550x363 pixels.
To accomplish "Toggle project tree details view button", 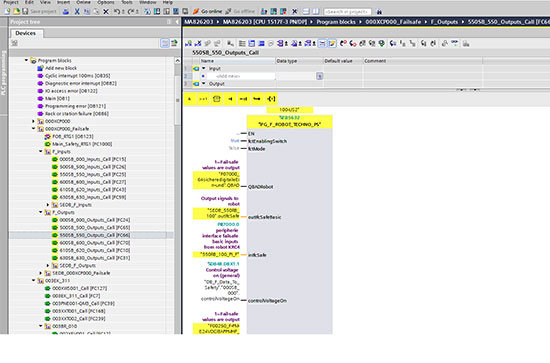I will coord(165,43).
